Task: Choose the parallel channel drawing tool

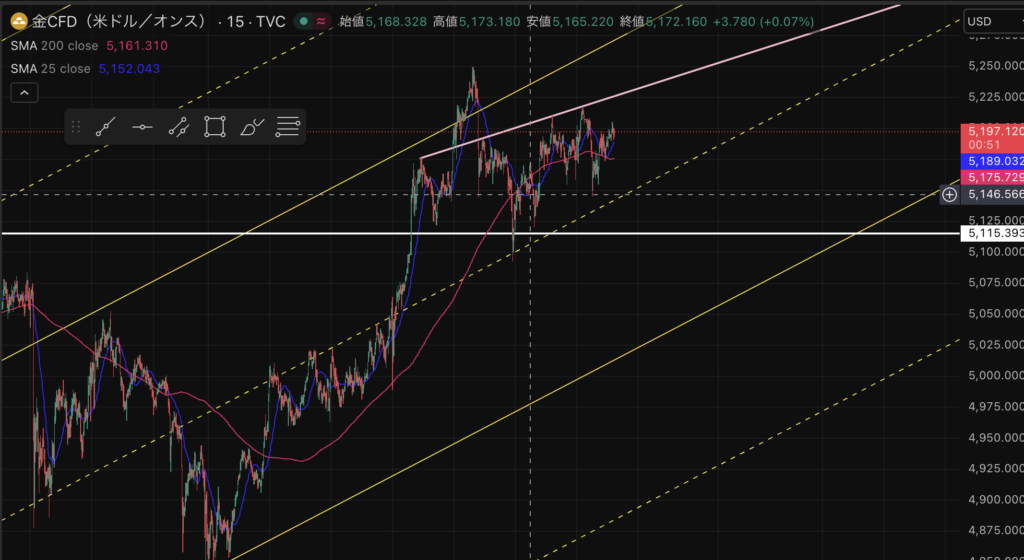Action: (x=178, y=127)
